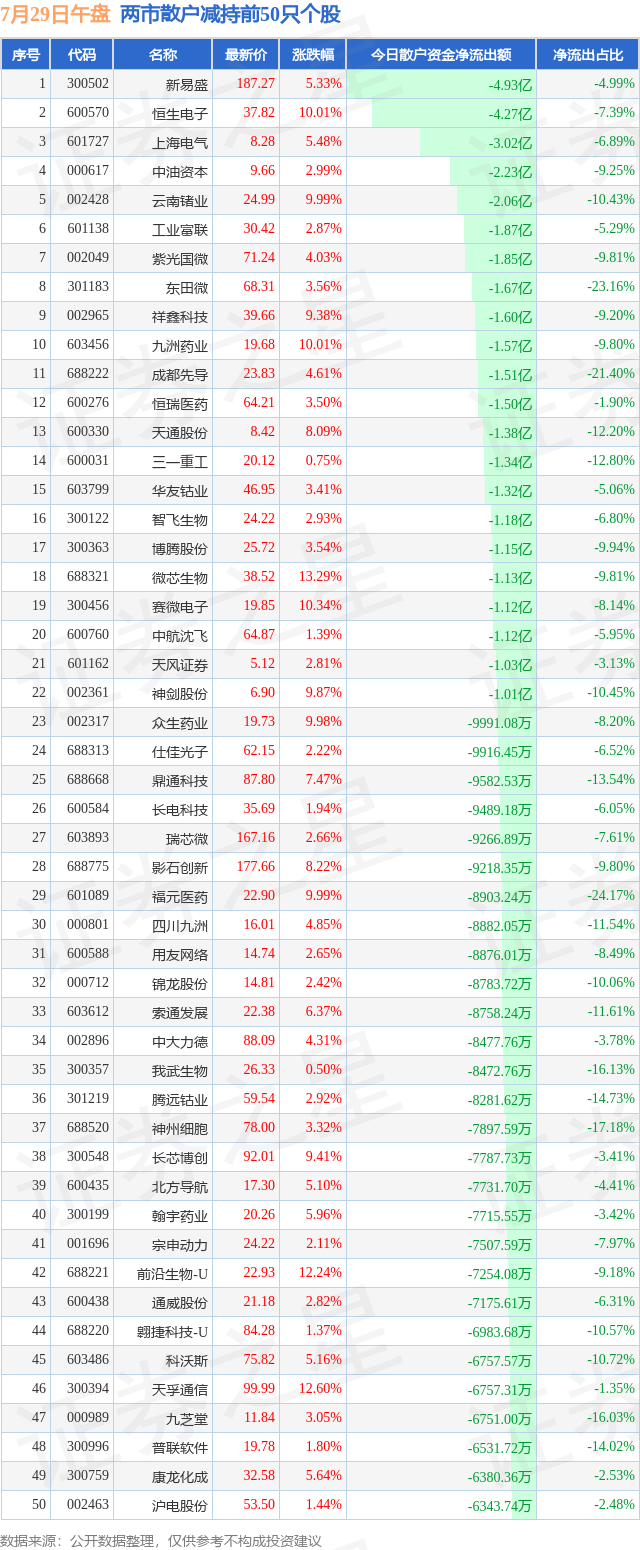Click the outflow -1.32亿 for 华友钴业
Screen dimensions: 640x1550
pos(510,490)
